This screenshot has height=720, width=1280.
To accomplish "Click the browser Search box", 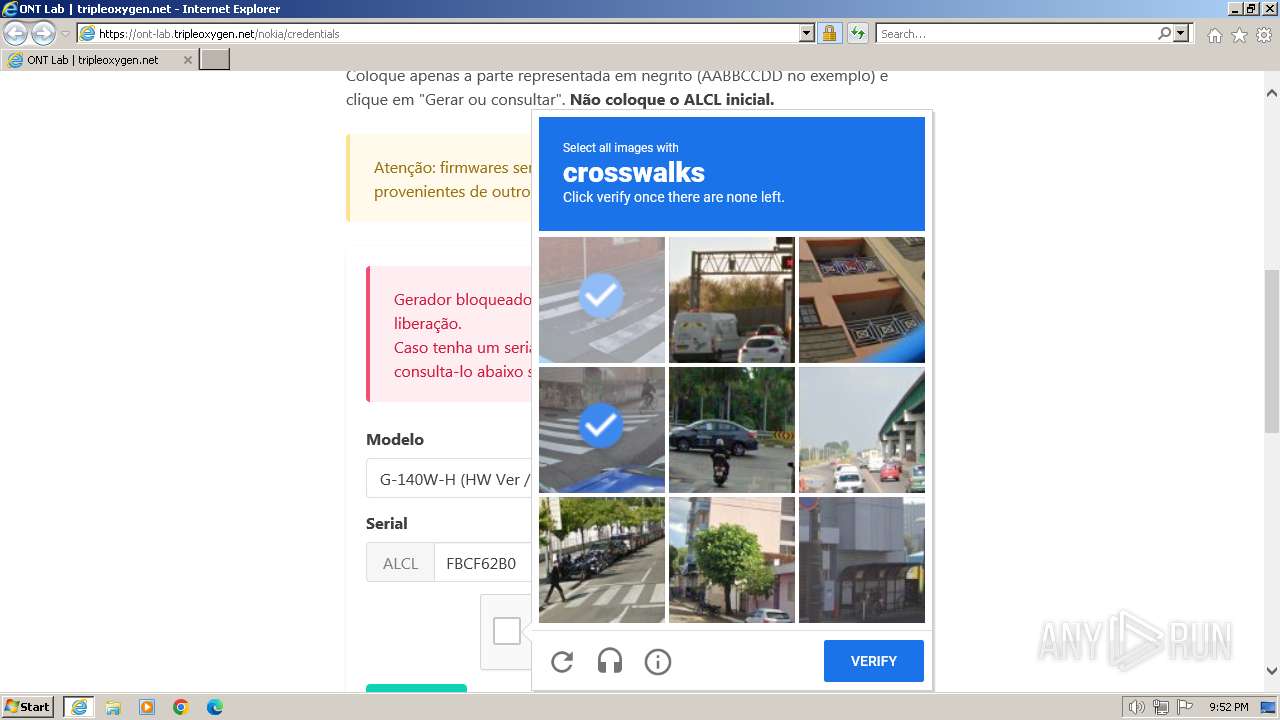I will click(x=1017, y=33).
